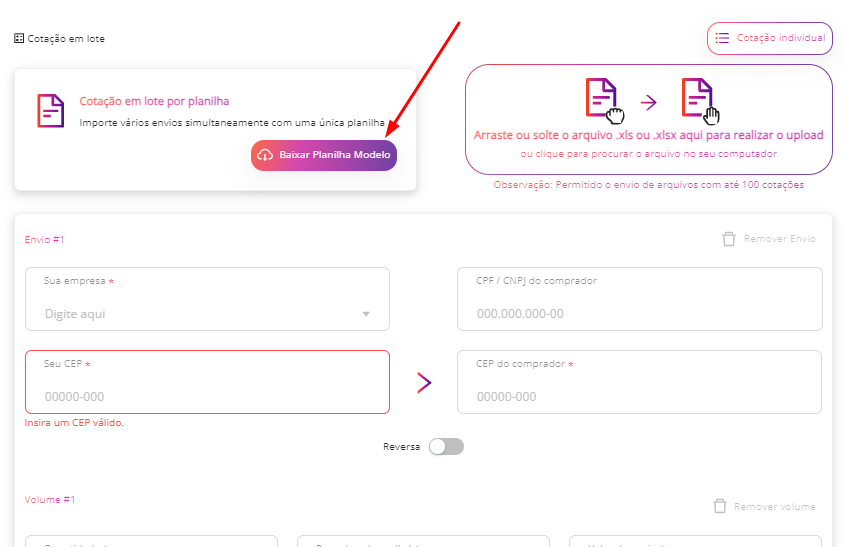The width and height of the screenshot is (843, 547).
Task: Download template via Baixar Planilha Modelo
Action: click(324, 155)
